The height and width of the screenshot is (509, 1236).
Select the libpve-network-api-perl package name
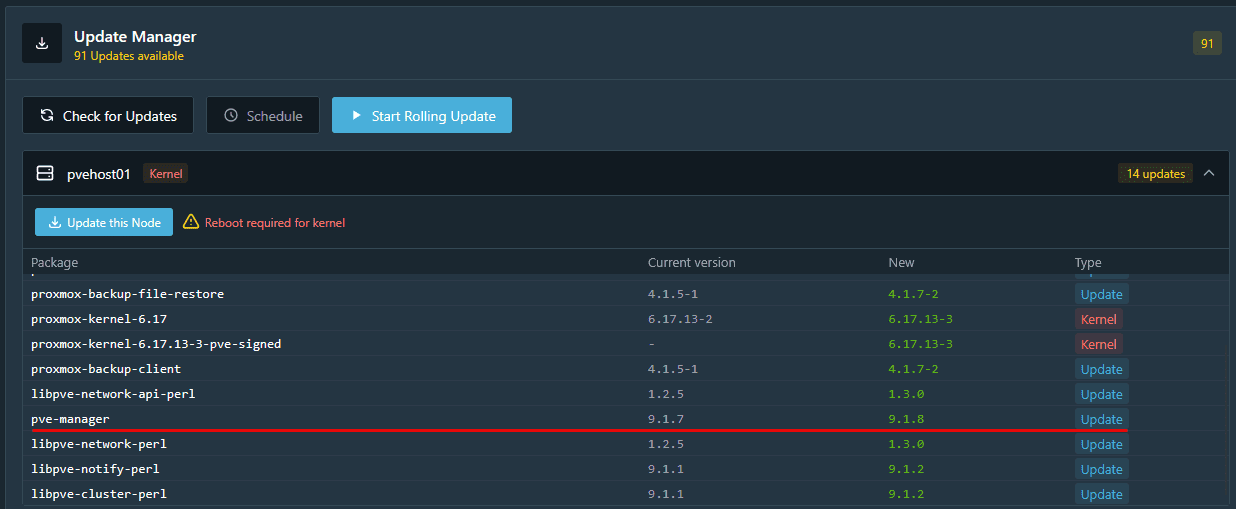pos(113,394)
